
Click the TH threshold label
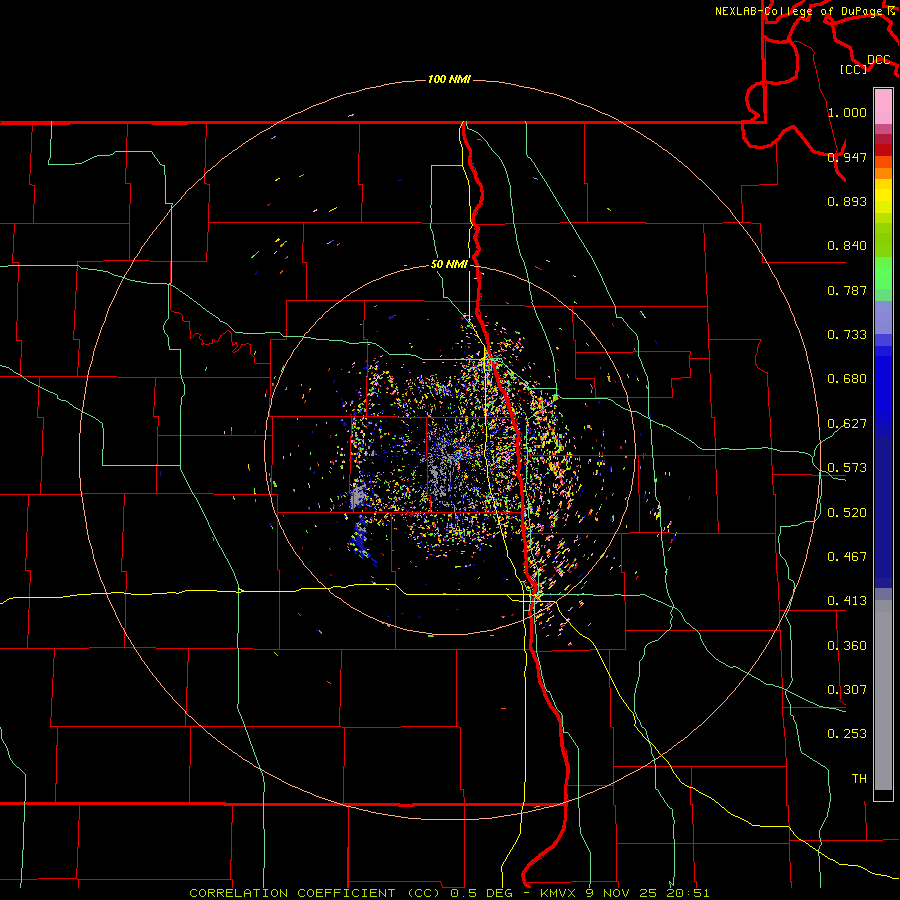(x=859, y=779)
